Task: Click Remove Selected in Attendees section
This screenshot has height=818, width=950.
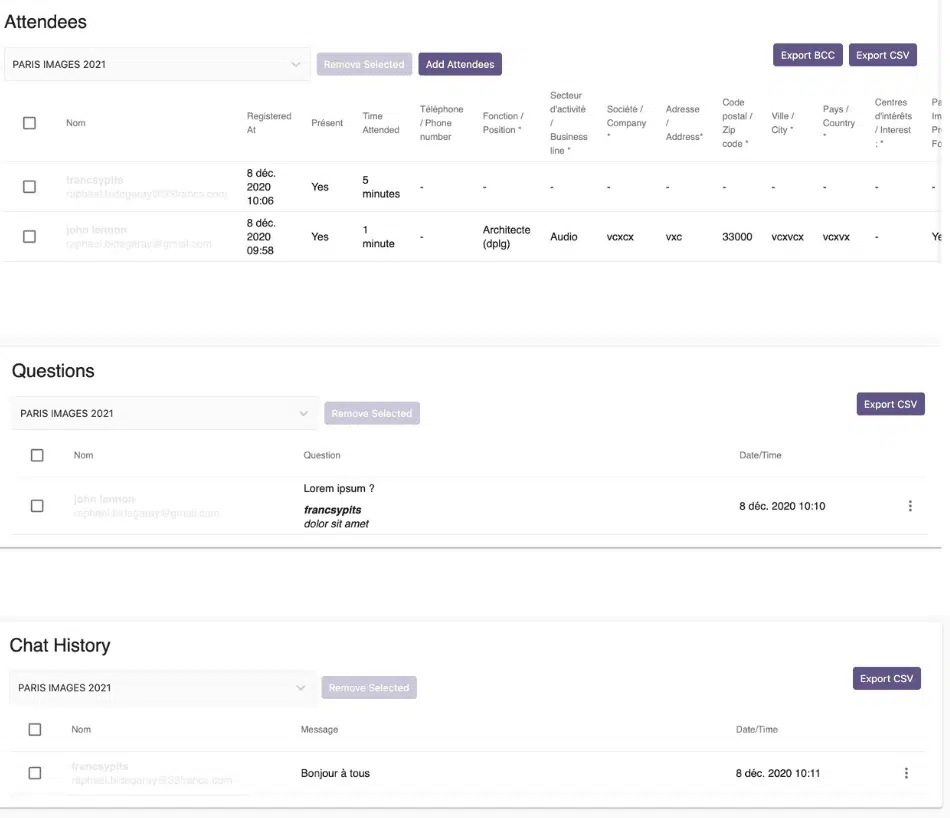Action: pyautogui.click(x=364, y=64)
